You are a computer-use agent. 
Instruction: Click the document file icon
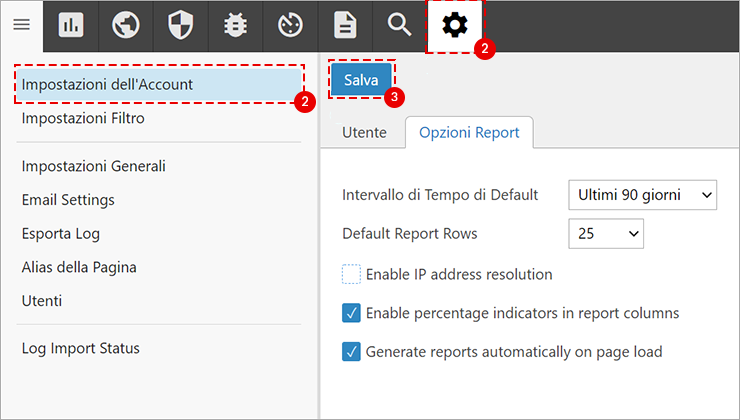tap(345, 25)
